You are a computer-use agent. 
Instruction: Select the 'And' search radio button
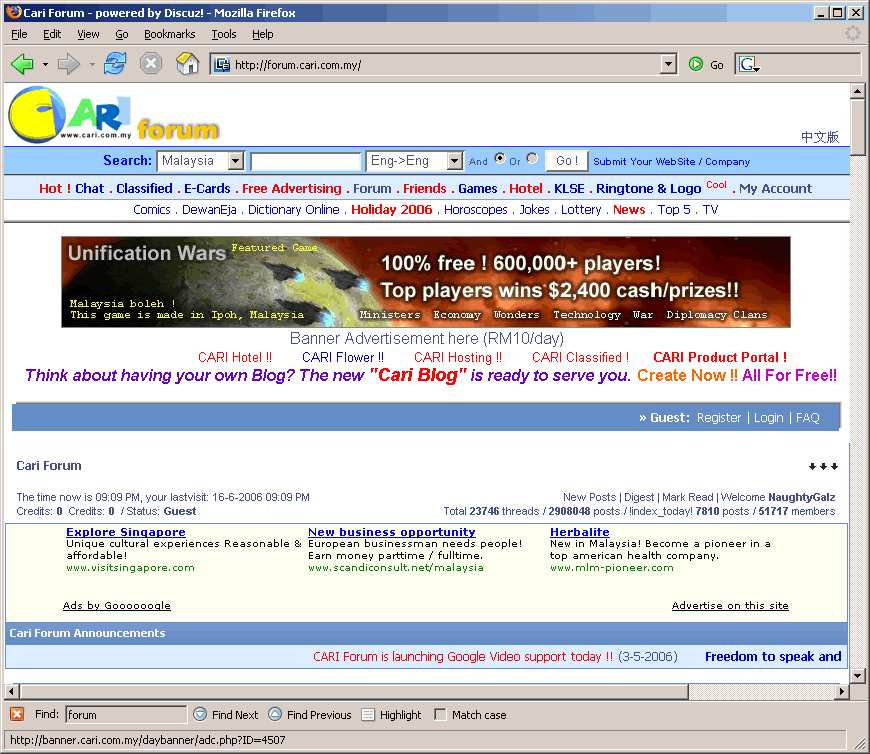tap(500, 158)
